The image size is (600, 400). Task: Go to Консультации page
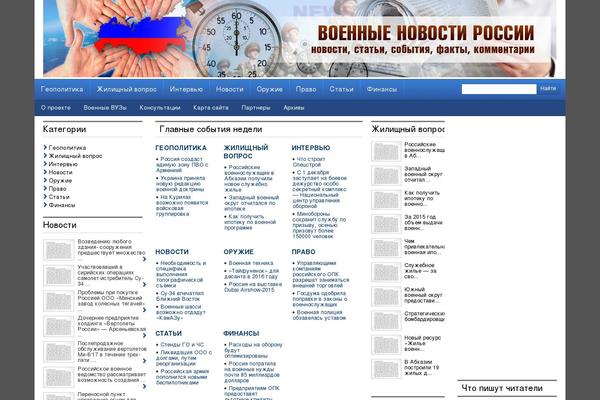[x=160, y=108]
